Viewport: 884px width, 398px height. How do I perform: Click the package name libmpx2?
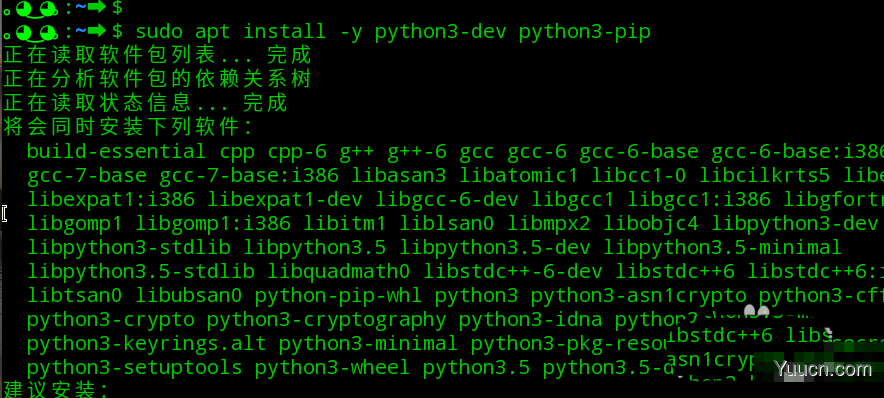coord(549,224)
